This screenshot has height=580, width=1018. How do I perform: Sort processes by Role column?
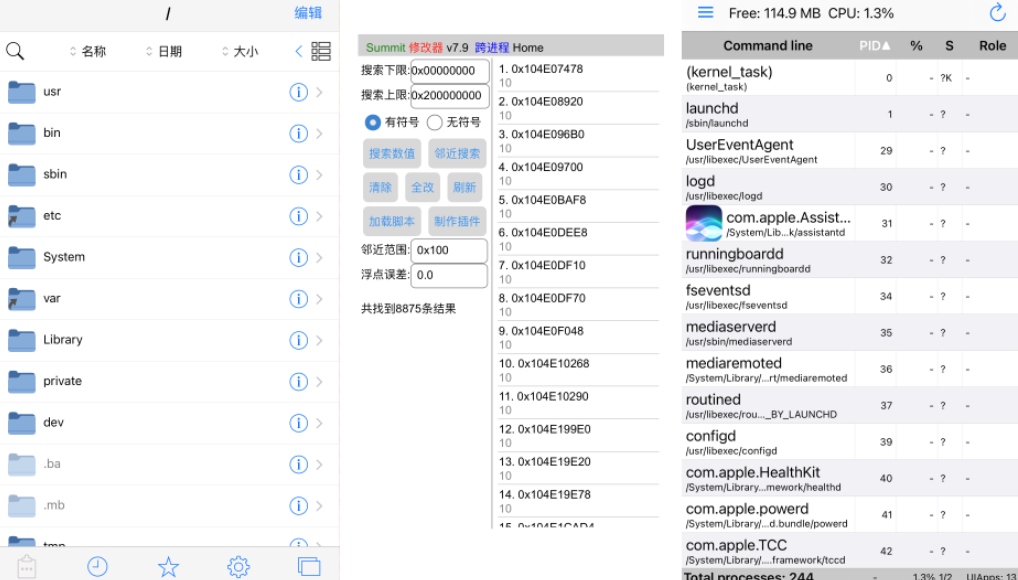coord(992,45)
